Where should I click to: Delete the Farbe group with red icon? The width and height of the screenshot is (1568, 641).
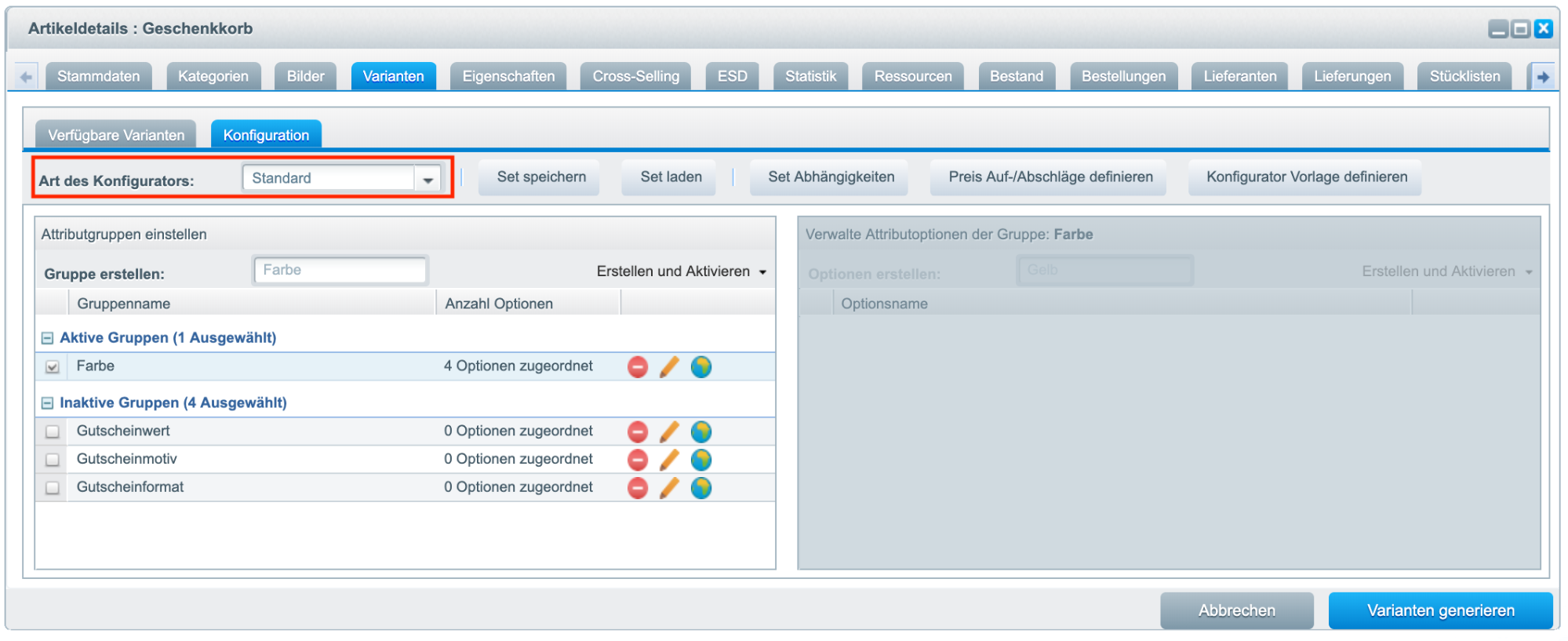(637, 366)
